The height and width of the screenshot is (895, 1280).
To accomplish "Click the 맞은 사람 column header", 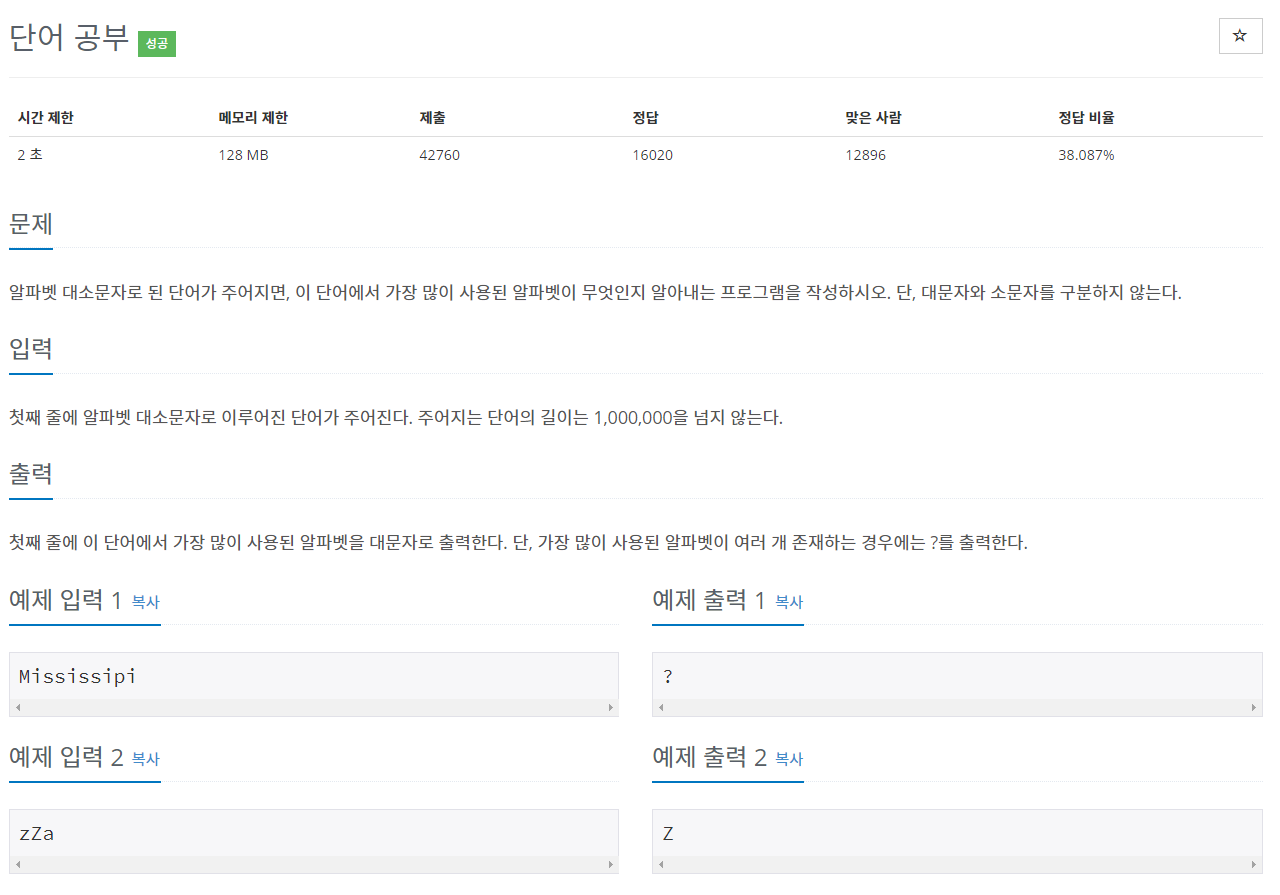I will tap(873, 118).
